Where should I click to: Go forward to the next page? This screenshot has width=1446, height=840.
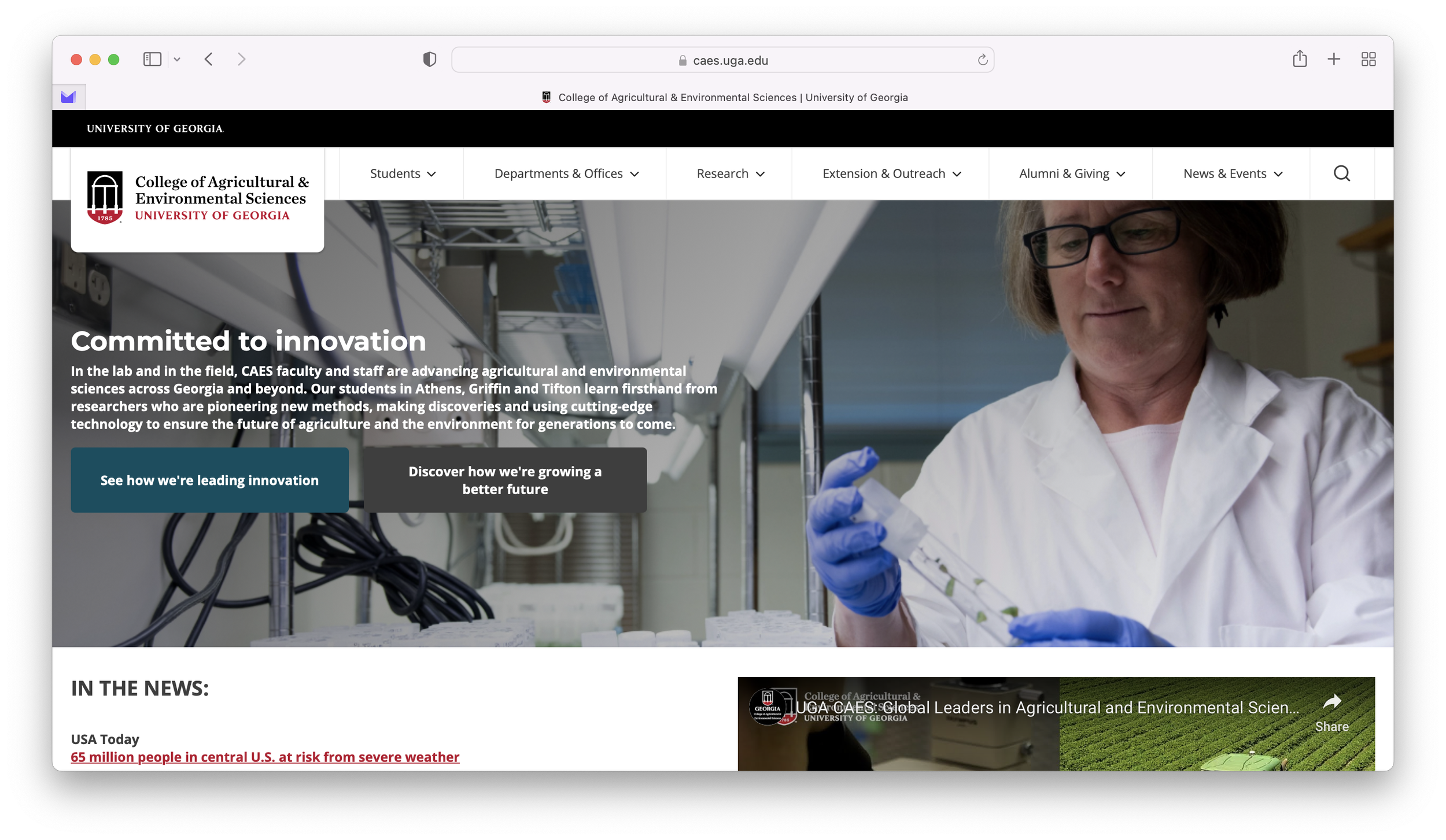242,60
